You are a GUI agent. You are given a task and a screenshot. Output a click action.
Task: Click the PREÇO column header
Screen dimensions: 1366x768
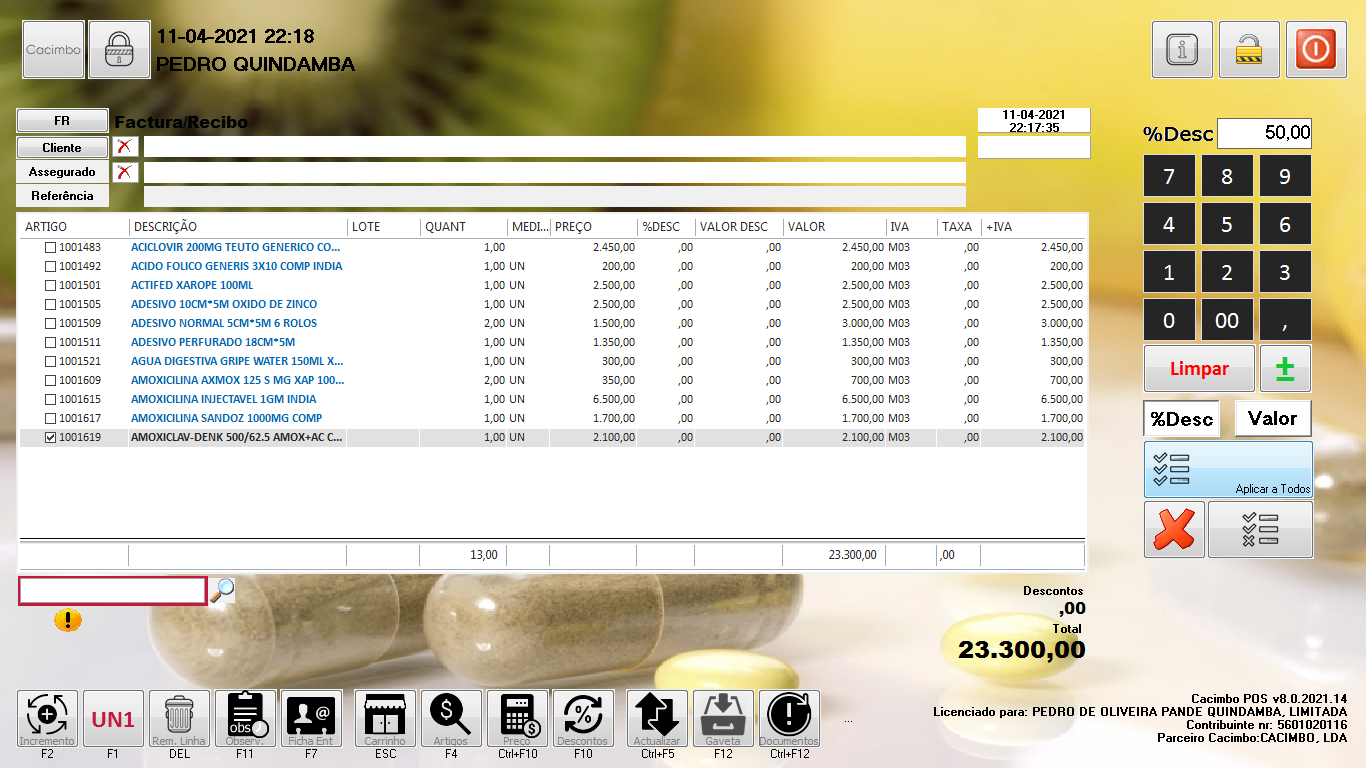[x=594, y=227]
